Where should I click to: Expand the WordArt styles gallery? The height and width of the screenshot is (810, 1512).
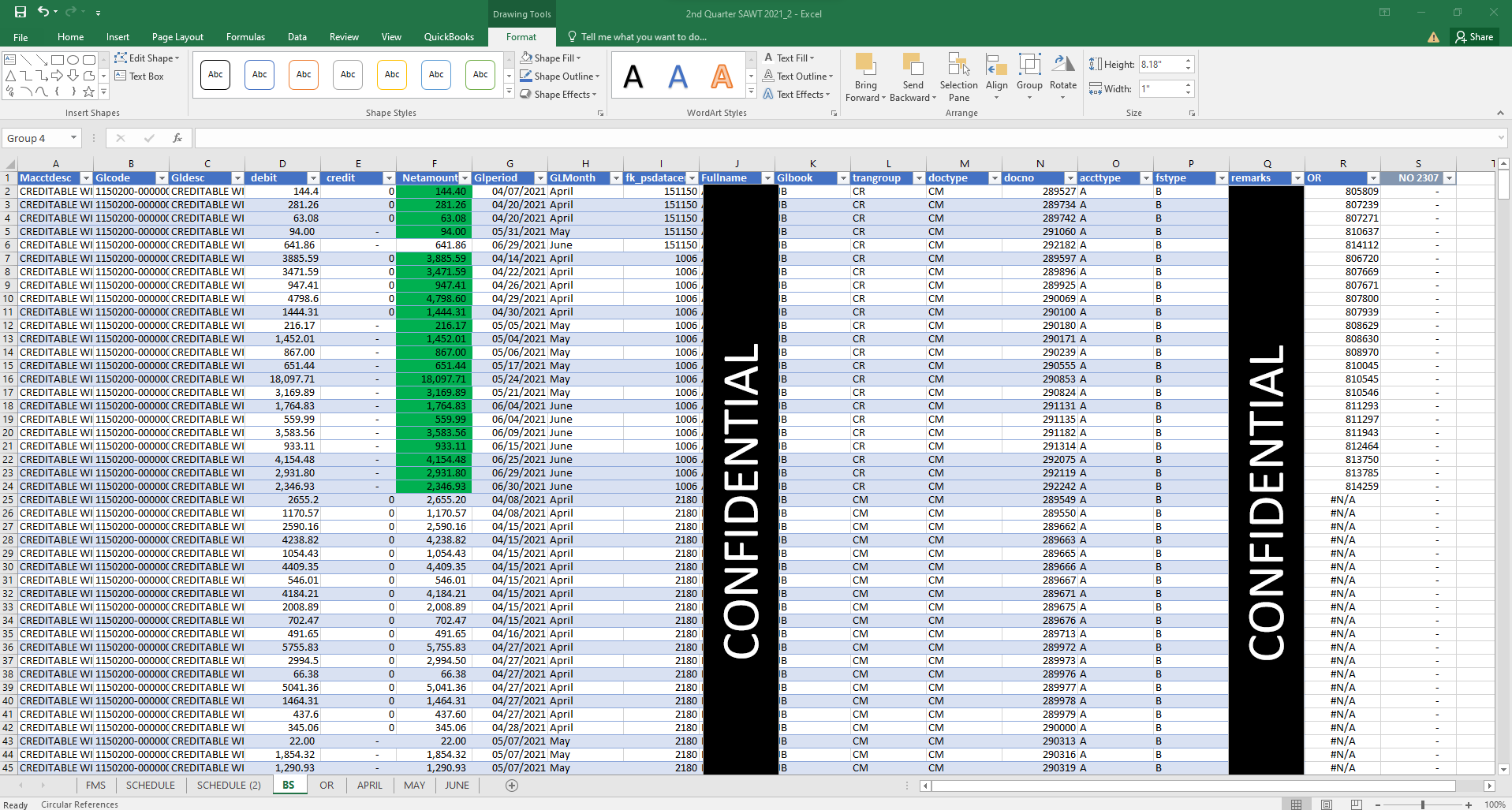click(751, 92)
